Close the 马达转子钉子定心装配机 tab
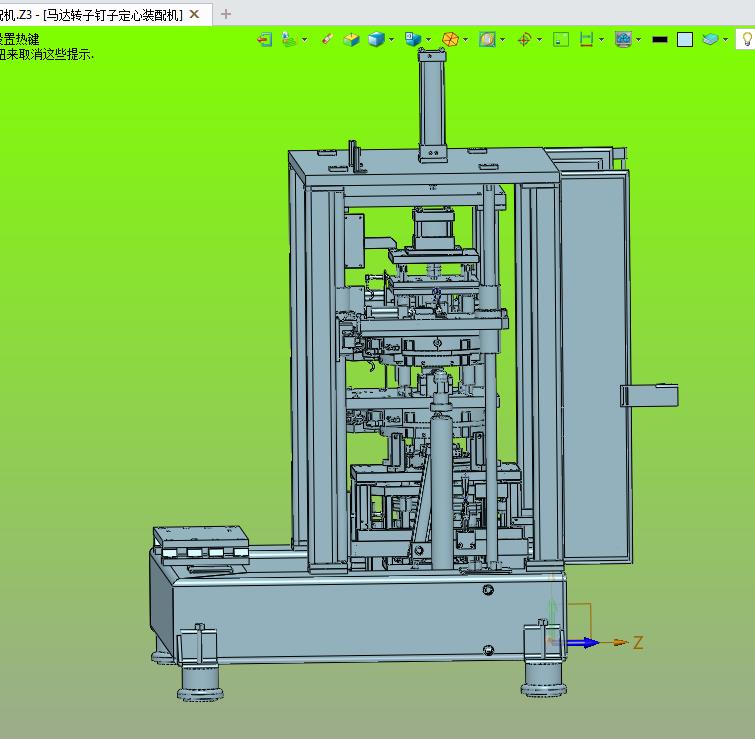 pos(195,14)
